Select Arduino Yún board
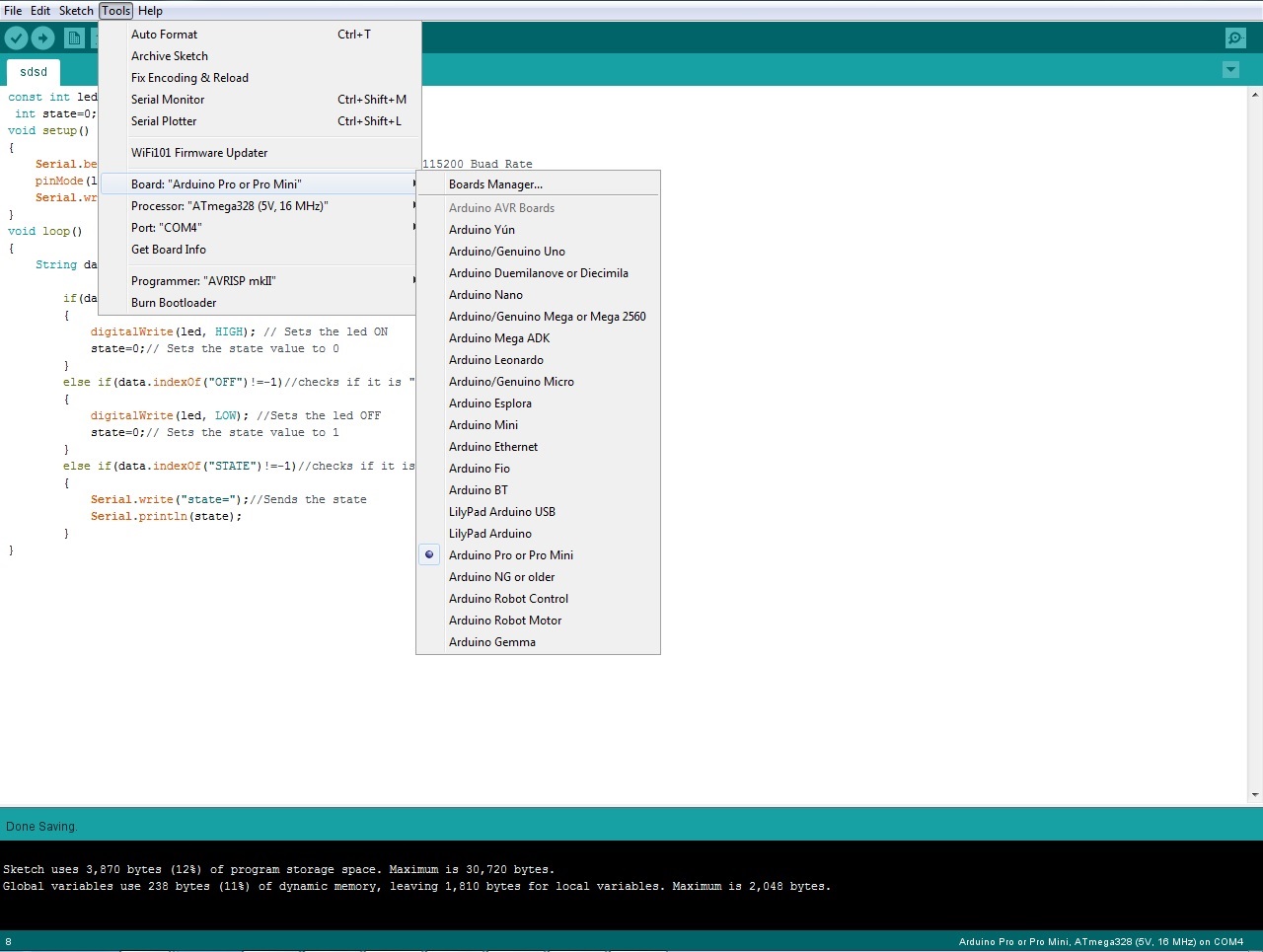 (x=538, y=230)
